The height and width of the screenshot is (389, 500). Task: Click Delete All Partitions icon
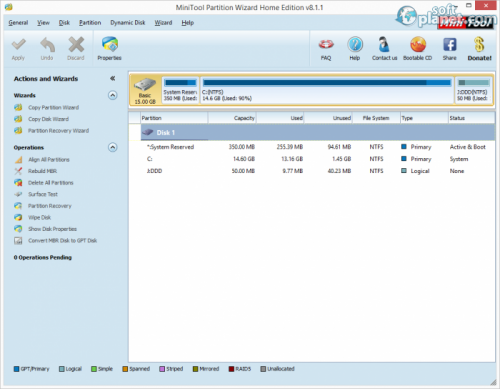(18, 183)
